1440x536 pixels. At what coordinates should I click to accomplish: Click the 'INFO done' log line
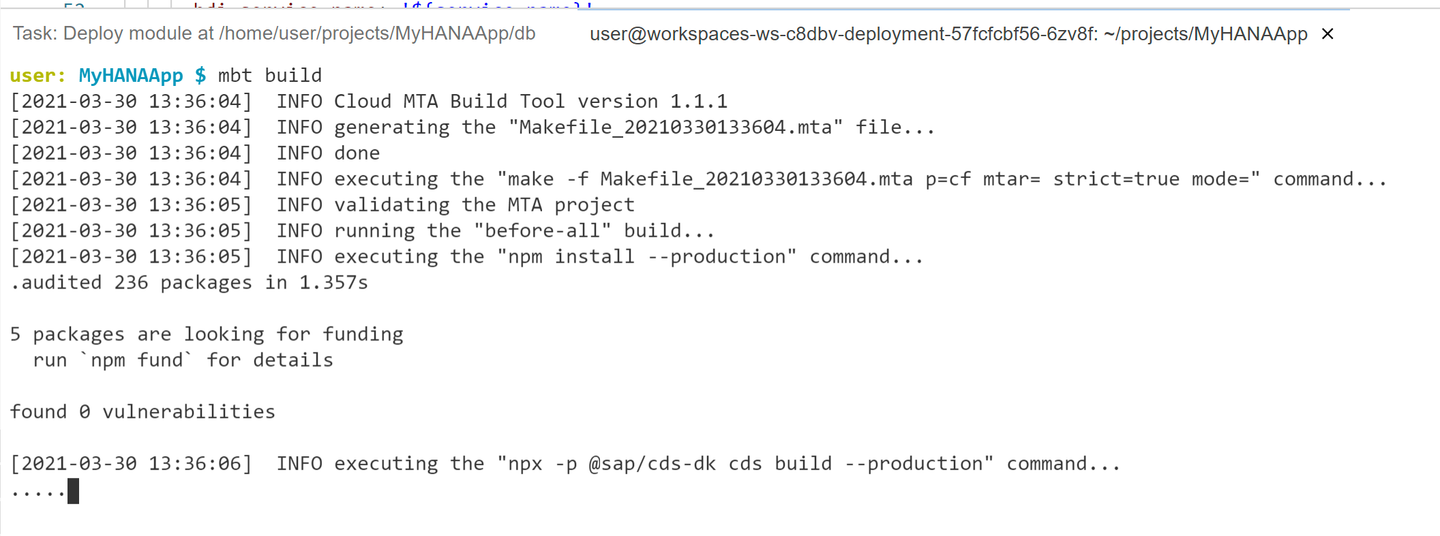coord(195,153)
